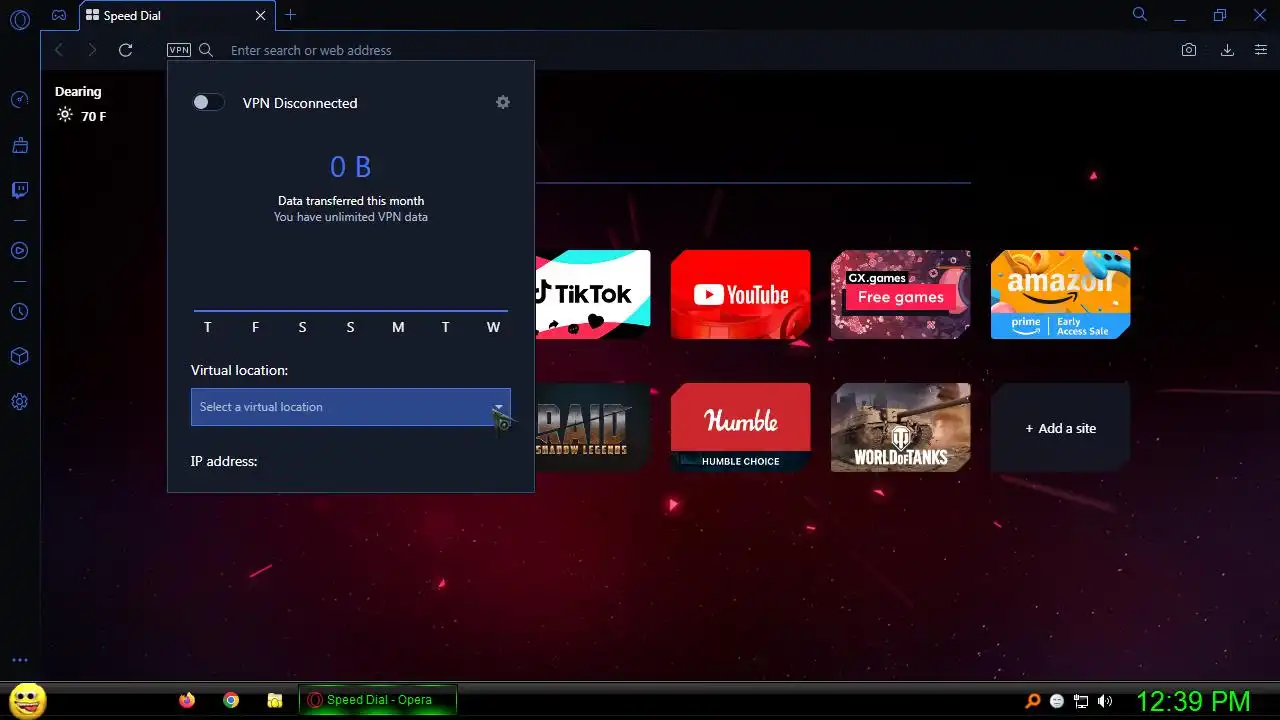Expand the Select a virtual location dropdown
Image resolution: width=1280 pixels, height=720 pixels.
pos(351,407)
